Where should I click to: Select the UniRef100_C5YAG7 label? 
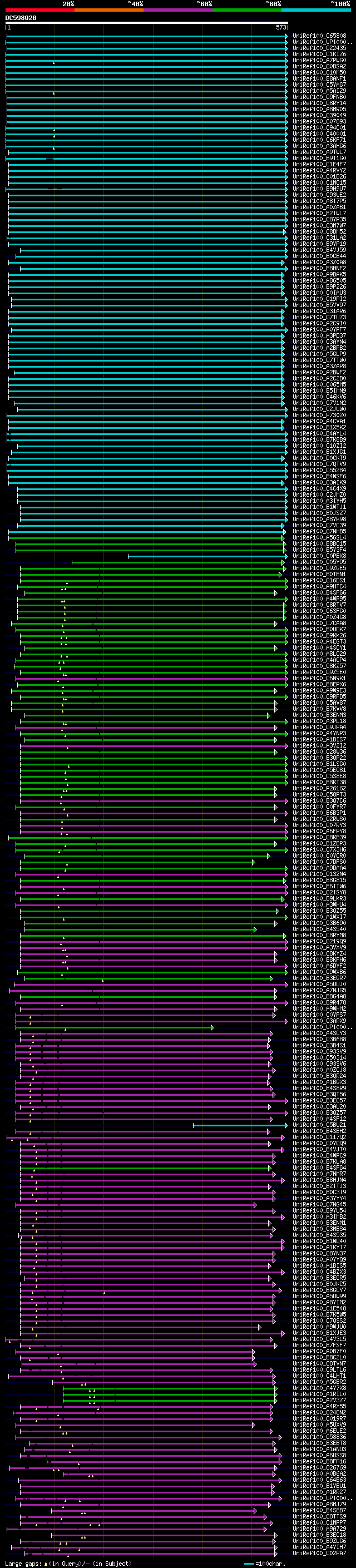pyautogui.click(x=319, y=85)
